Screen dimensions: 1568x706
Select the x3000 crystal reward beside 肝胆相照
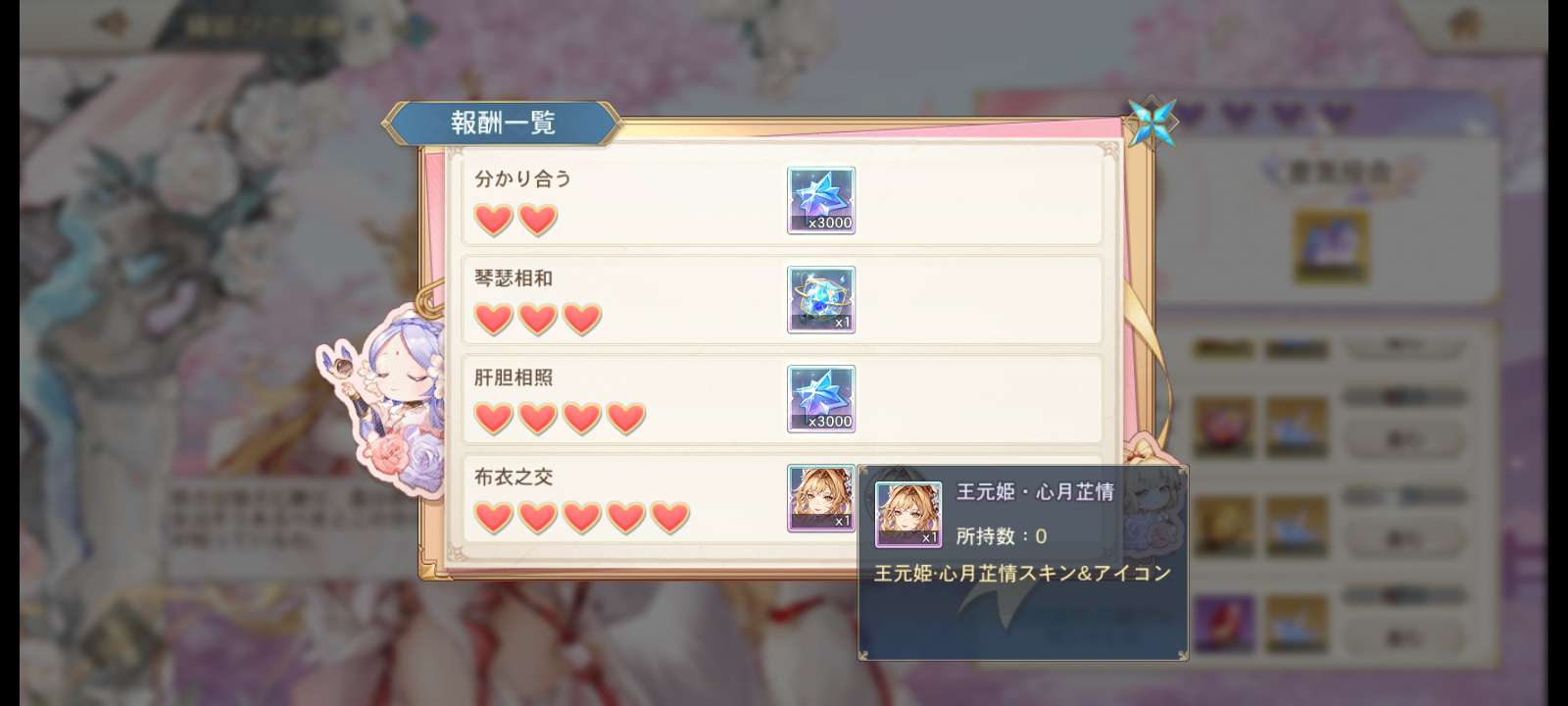821,398
